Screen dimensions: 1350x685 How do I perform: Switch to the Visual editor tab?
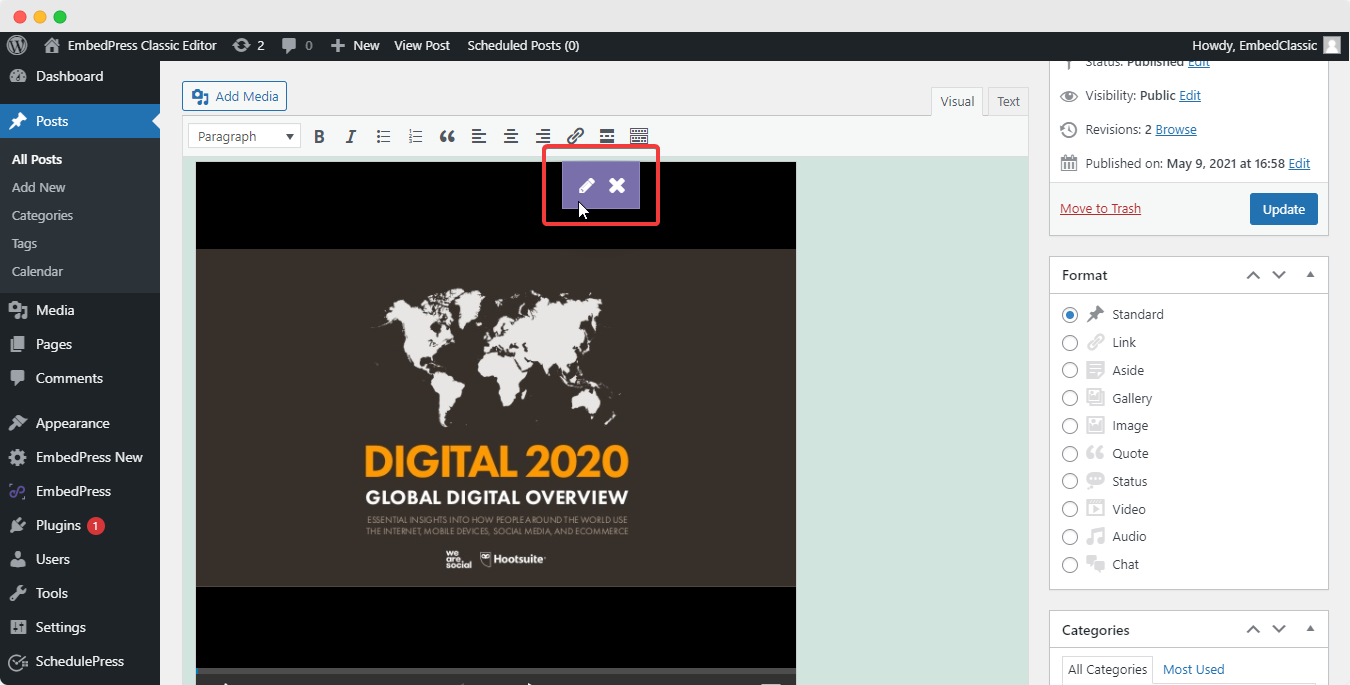tap(957, 101)
